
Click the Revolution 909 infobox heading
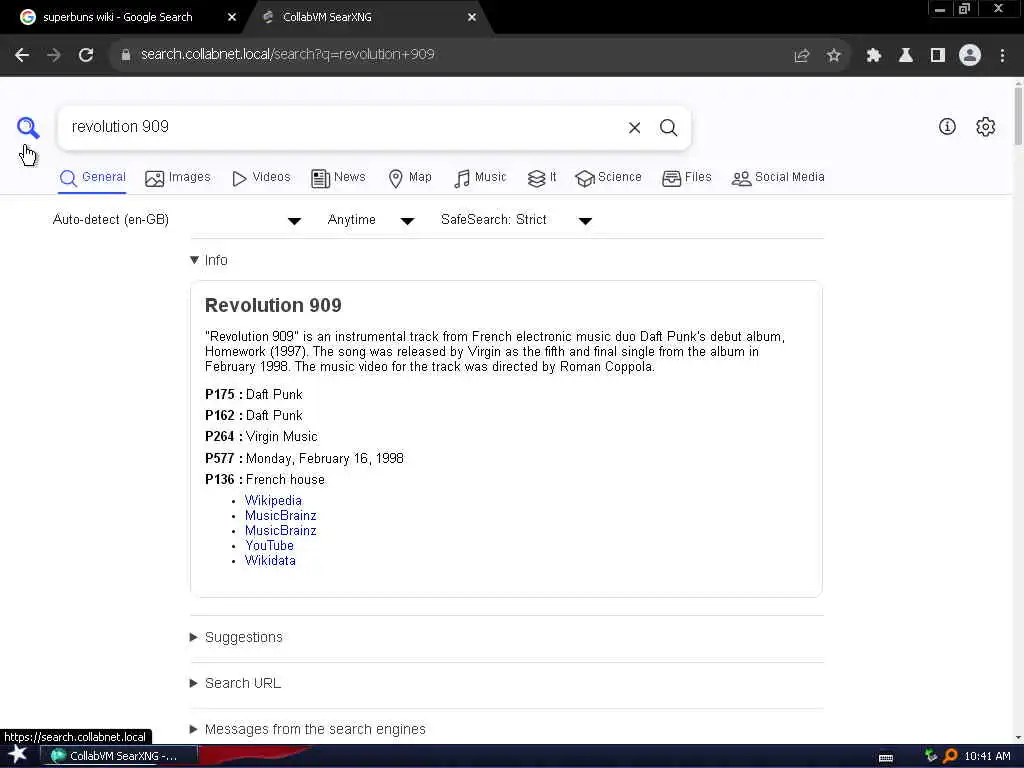(x=273, y=305)
